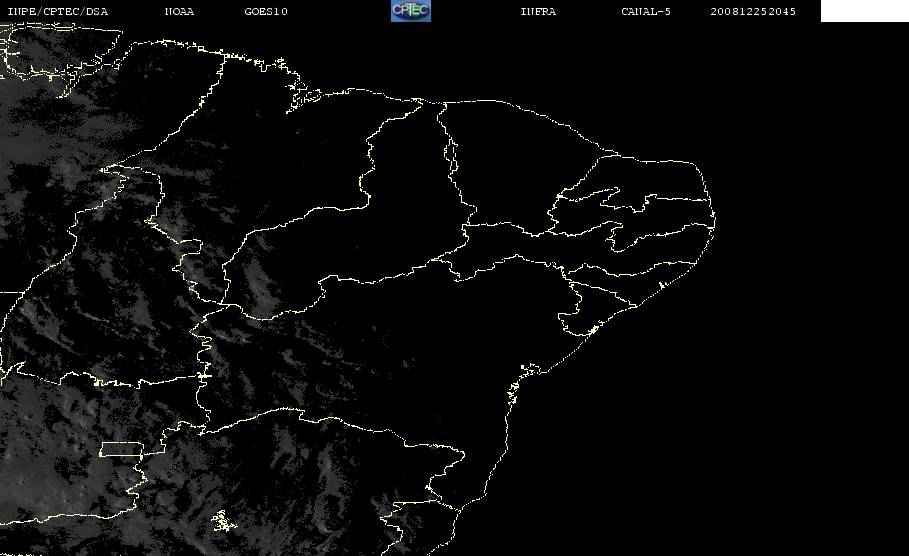Click the INPE/CPTEC/DSA header label
This screenshot has height=556, width=909.
(58, 11)
